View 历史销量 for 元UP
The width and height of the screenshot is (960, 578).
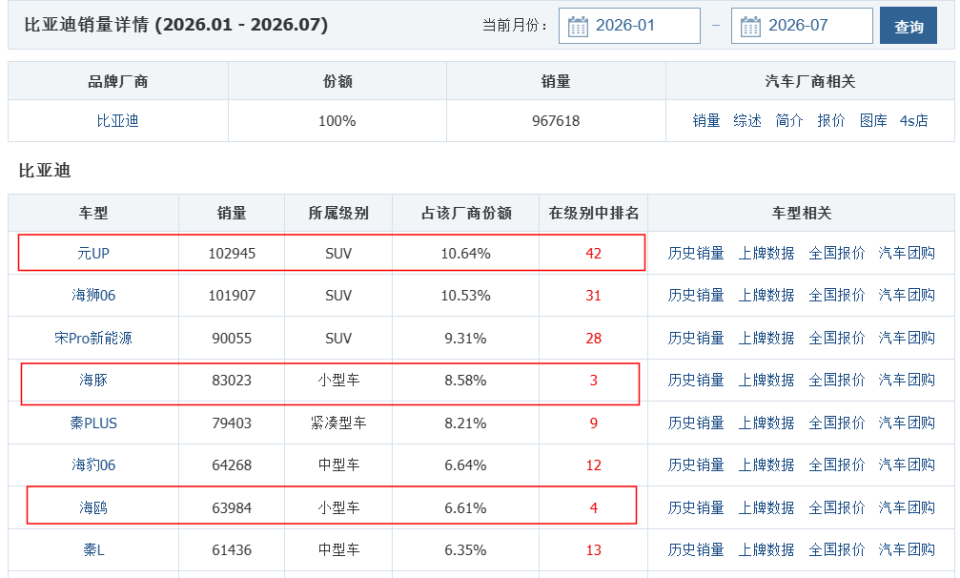696,253
